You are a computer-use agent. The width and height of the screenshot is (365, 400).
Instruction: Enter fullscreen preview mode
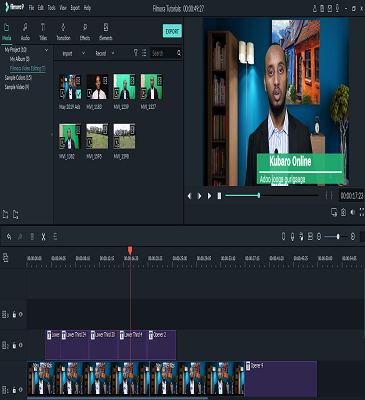362,212
